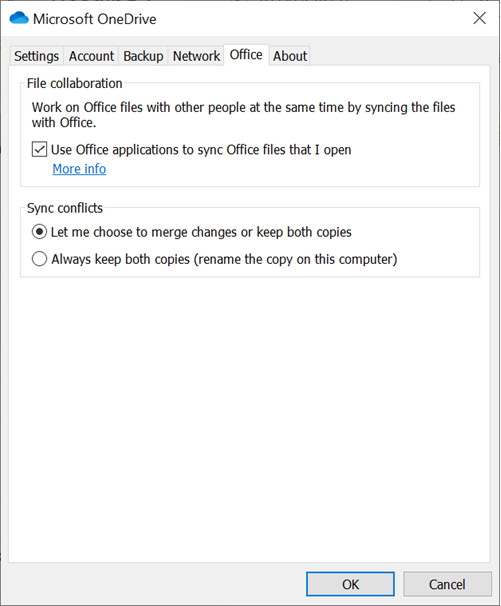Uncheck the Use Office applications to sync checkbox
This screenshot has height=606, width=501.
(x=39, y=150)
